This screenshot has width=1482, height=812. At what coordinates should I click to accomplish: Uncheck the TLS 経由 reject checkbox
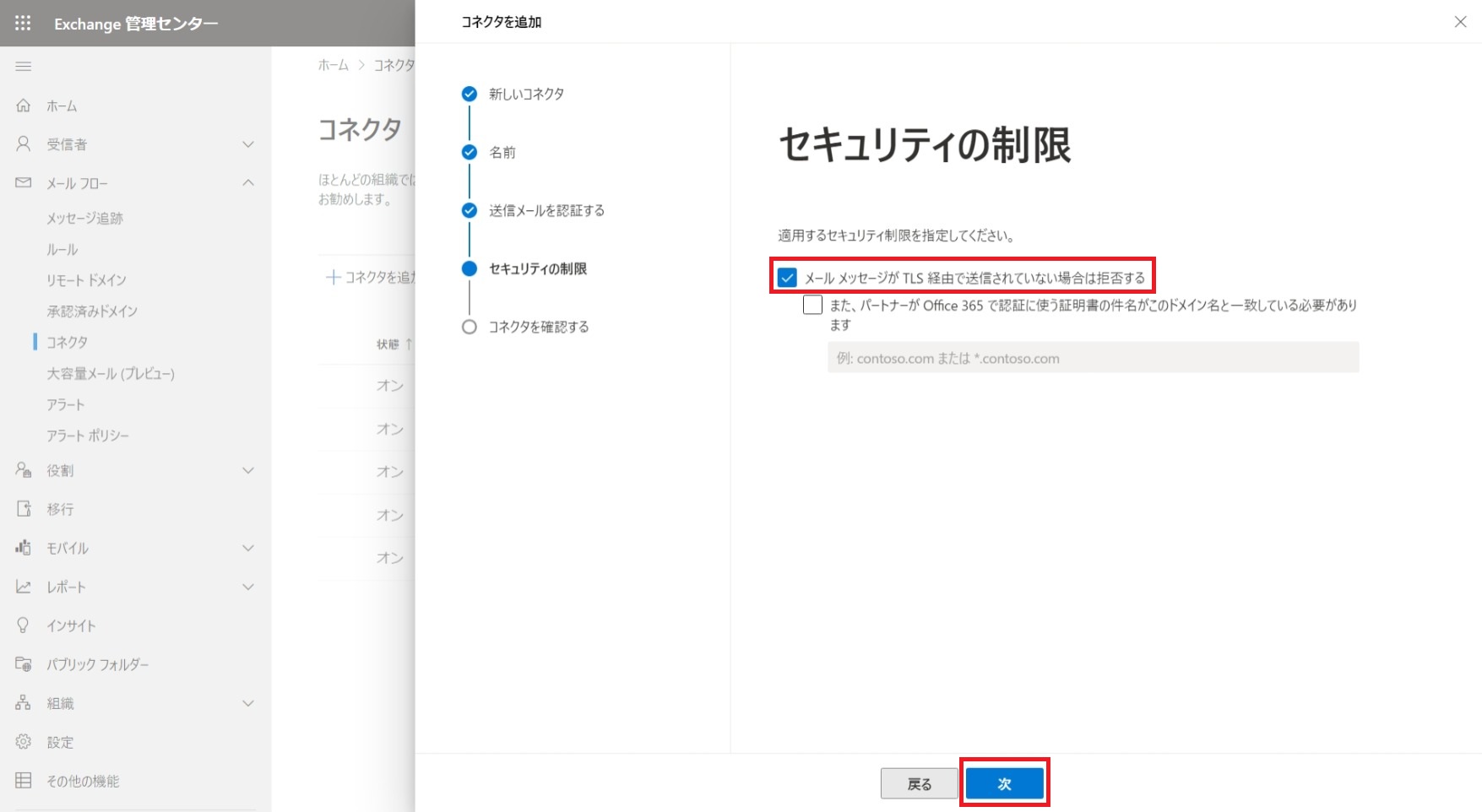787,278
